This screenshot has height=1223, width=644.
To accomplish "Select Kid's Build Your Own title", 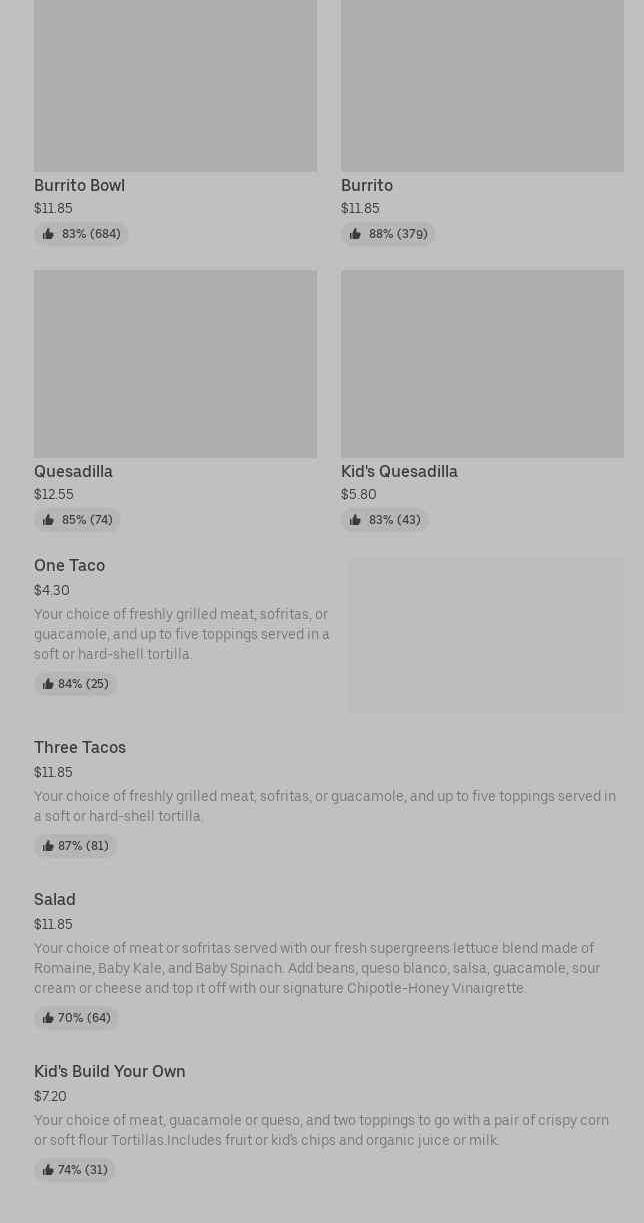I will tap(110, 1071).
